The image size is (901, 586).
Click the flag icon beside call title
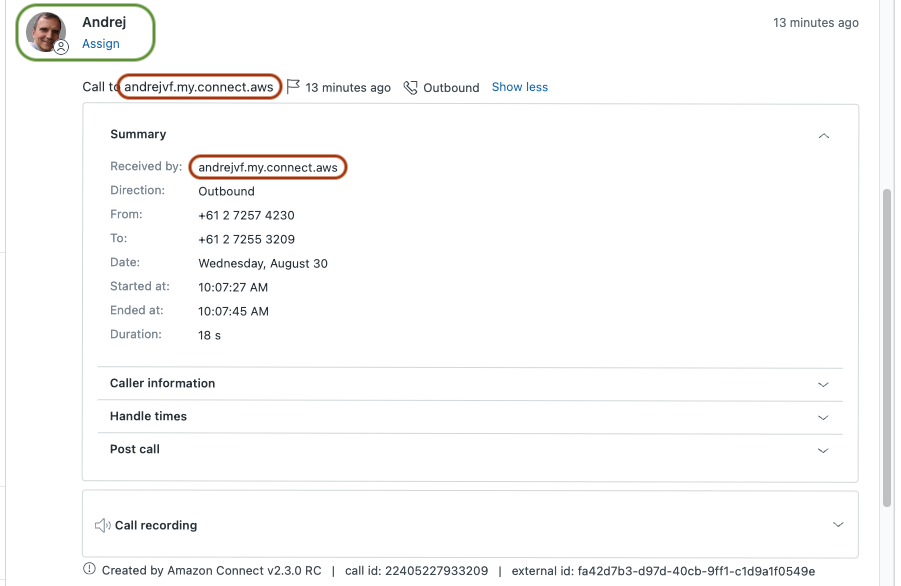point(293,87)
